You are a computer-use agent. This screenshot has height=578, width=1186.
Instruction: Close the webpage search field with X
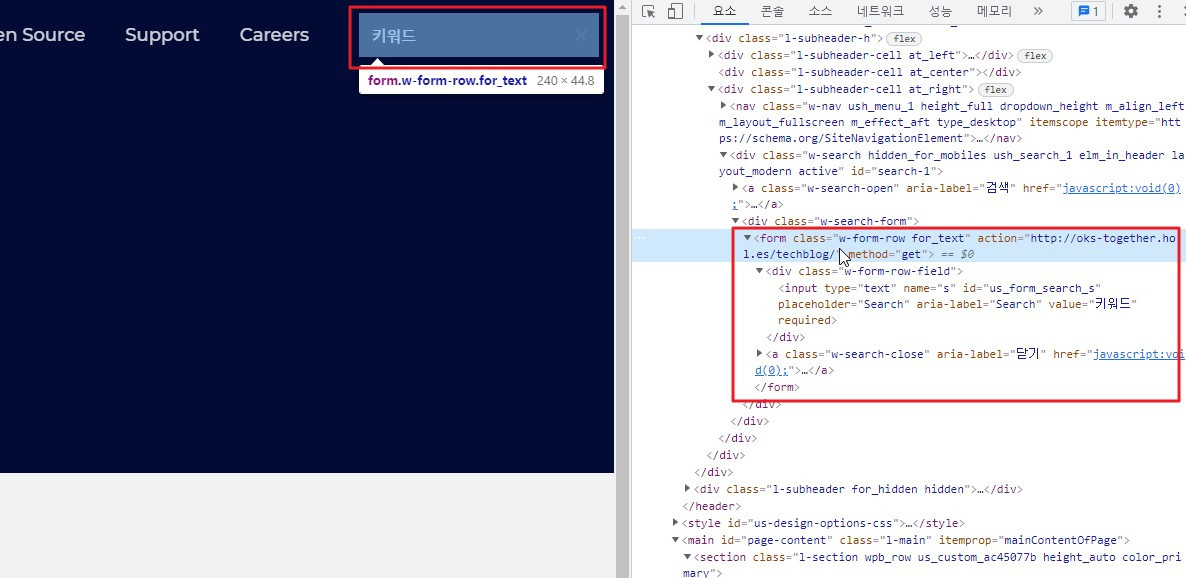click(581, 35)
